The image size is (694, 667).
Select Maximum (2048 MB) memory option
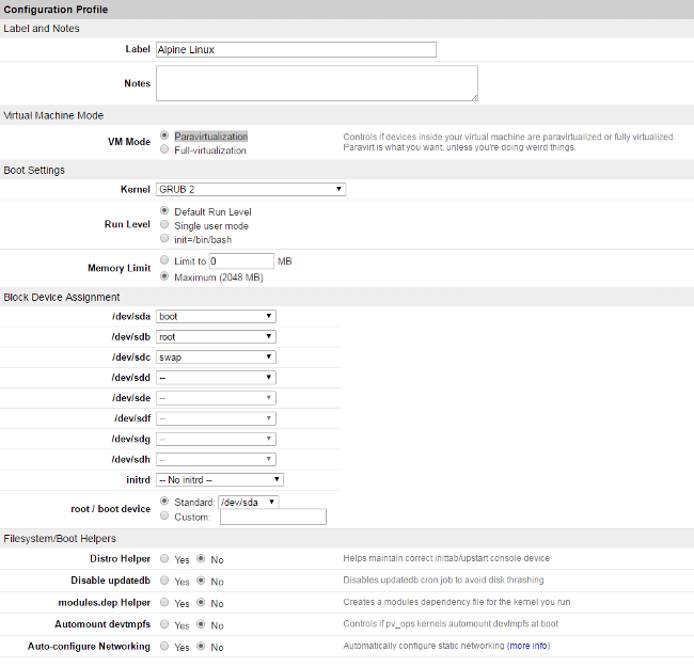point(164,277)
